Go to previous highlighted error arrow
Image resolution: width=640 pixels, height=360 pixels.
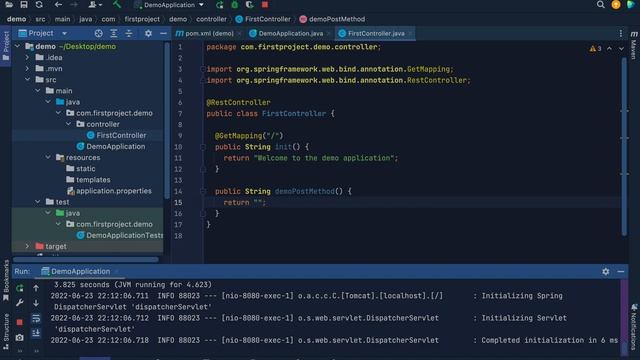coord(609,49)
